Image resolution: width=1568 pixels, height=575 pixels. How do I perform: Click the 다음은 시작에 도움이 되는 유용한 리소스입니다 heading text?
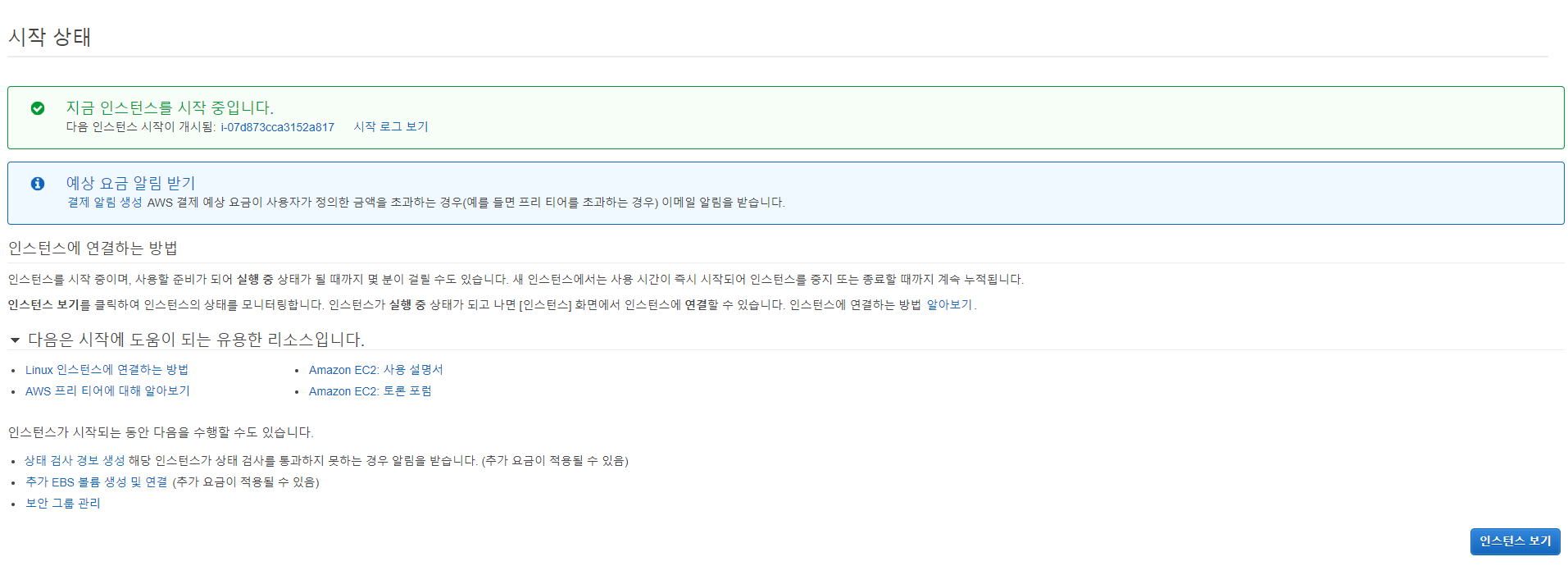[x=196, y=340]
